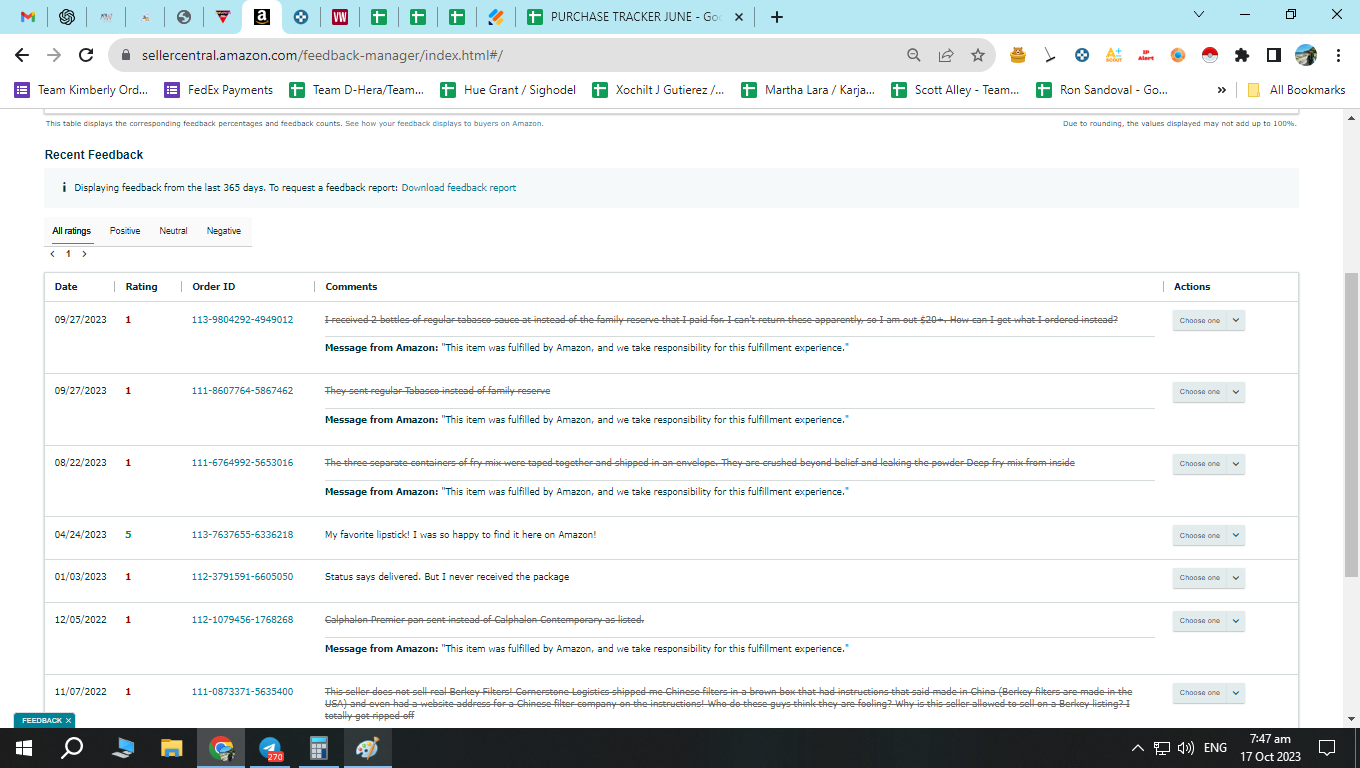The image size is (1360, 768).
Task: Open the Hue Grant / Sighodel bookmark
Action: coord(509,90)
